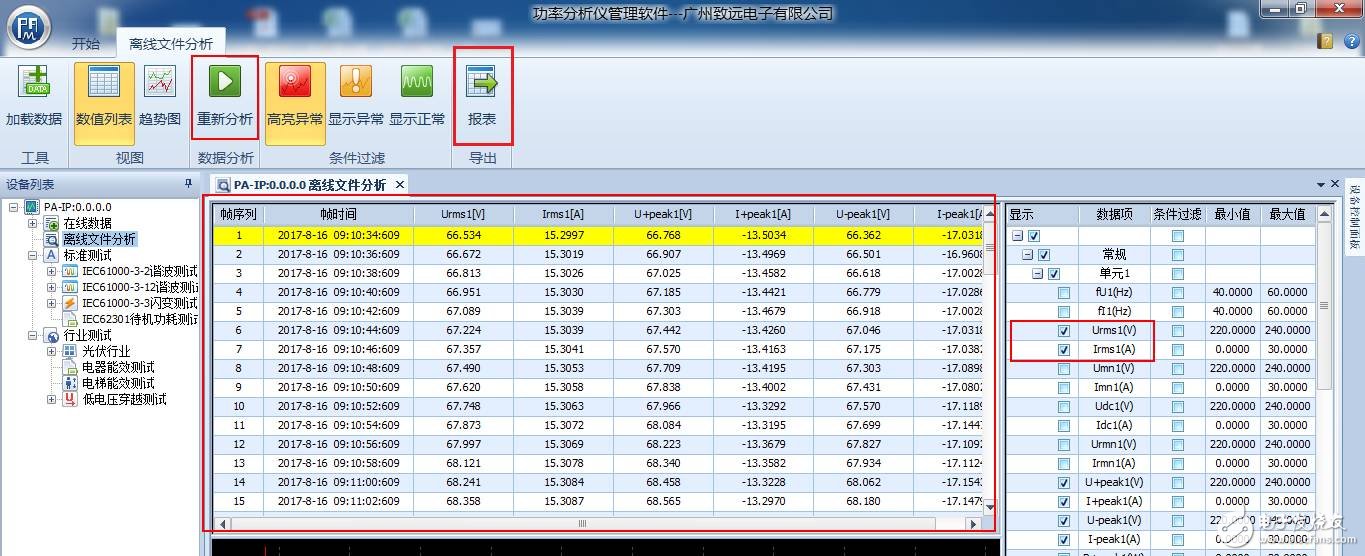Click the 加载数据 load data icon
Image resolution: width=1365 pixels, height=556 pixels.
(x=34, y=83)
